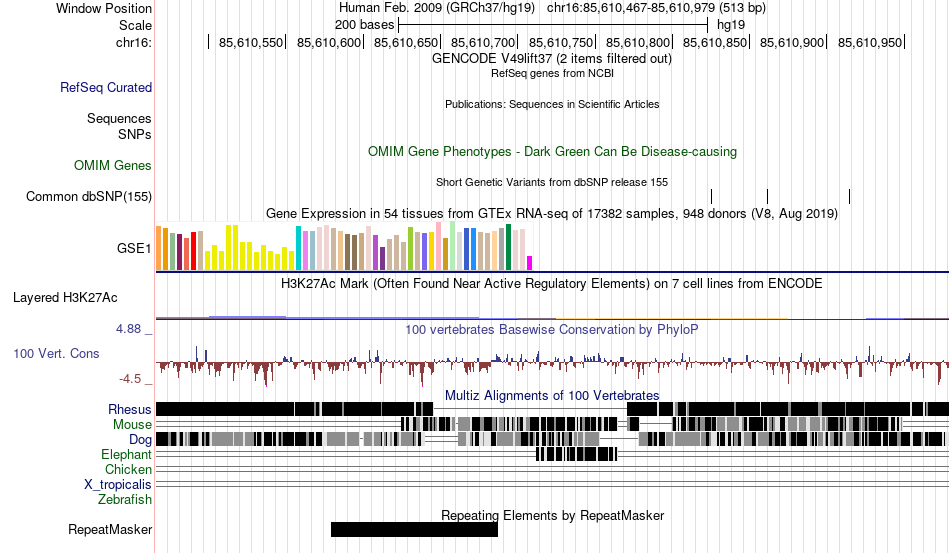Click the cyan bar in GTEx chart
This screenshot has width=950, height=553.
[x=298, y=248]
